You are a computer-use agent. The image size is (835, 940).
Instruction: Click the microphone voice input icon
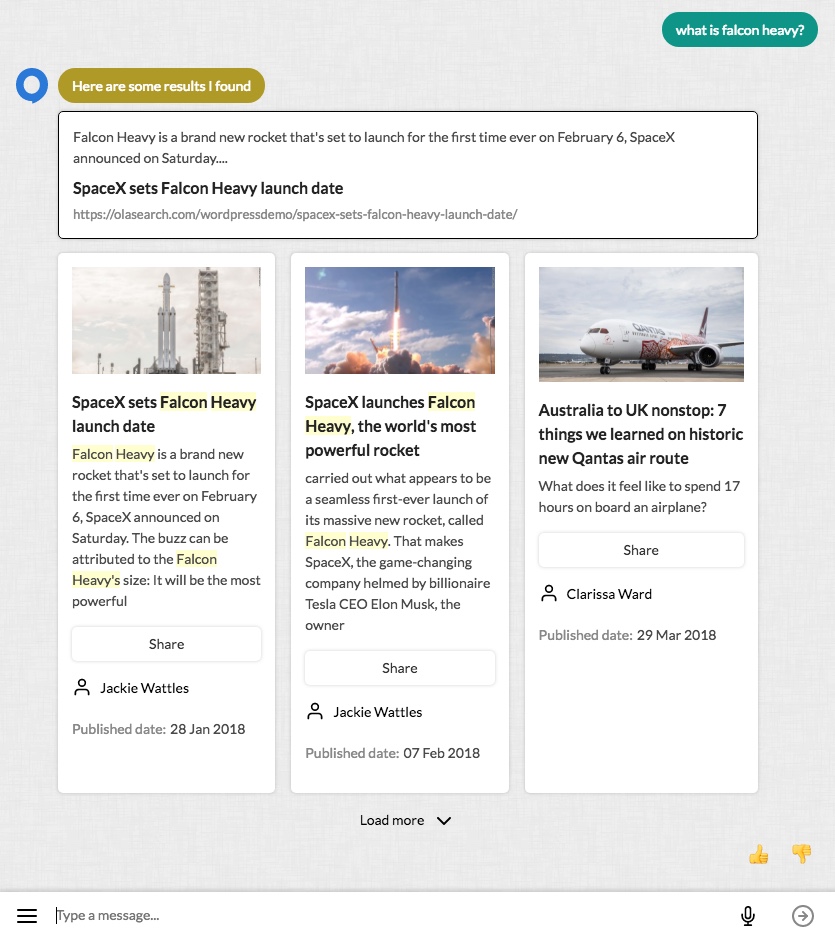coord(747,915)
